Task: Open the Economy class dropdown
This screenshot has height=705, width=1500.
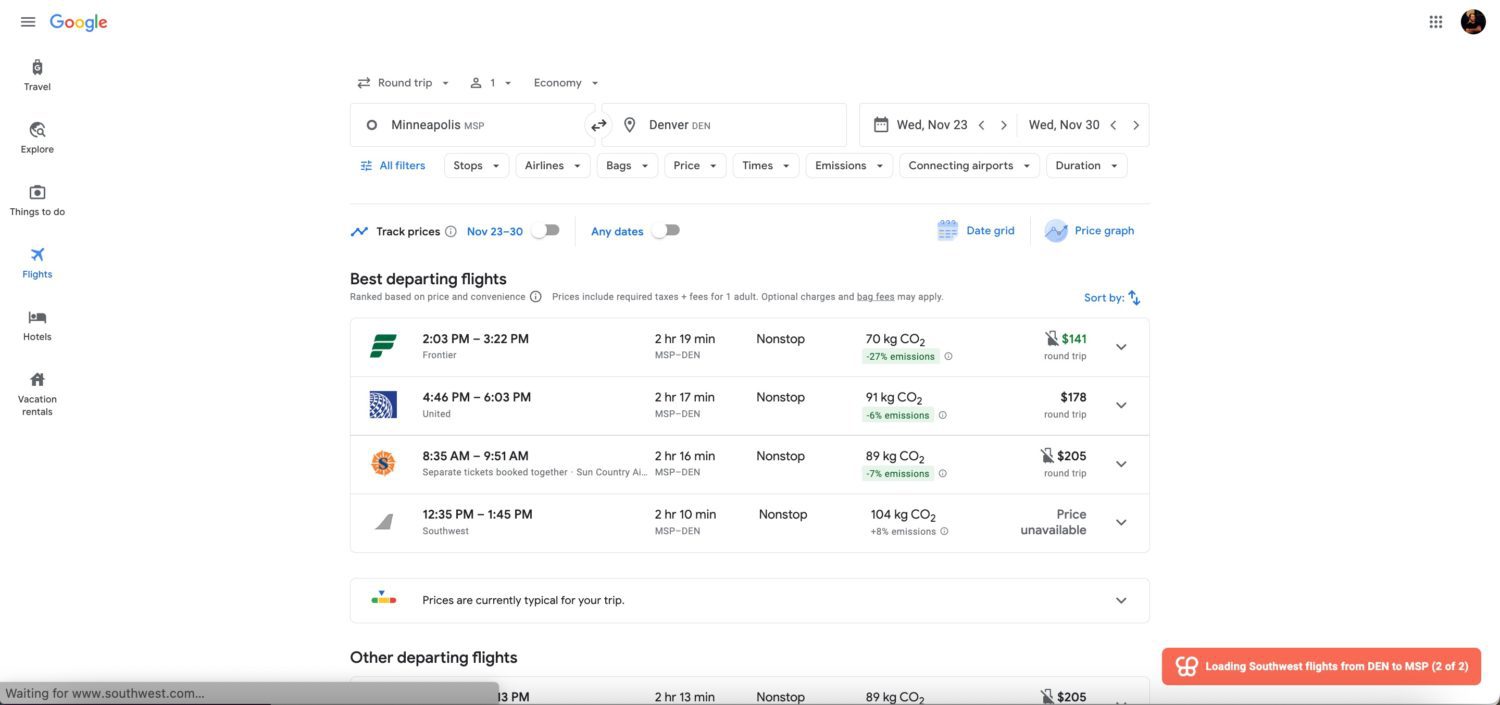Action: [566, 83]
